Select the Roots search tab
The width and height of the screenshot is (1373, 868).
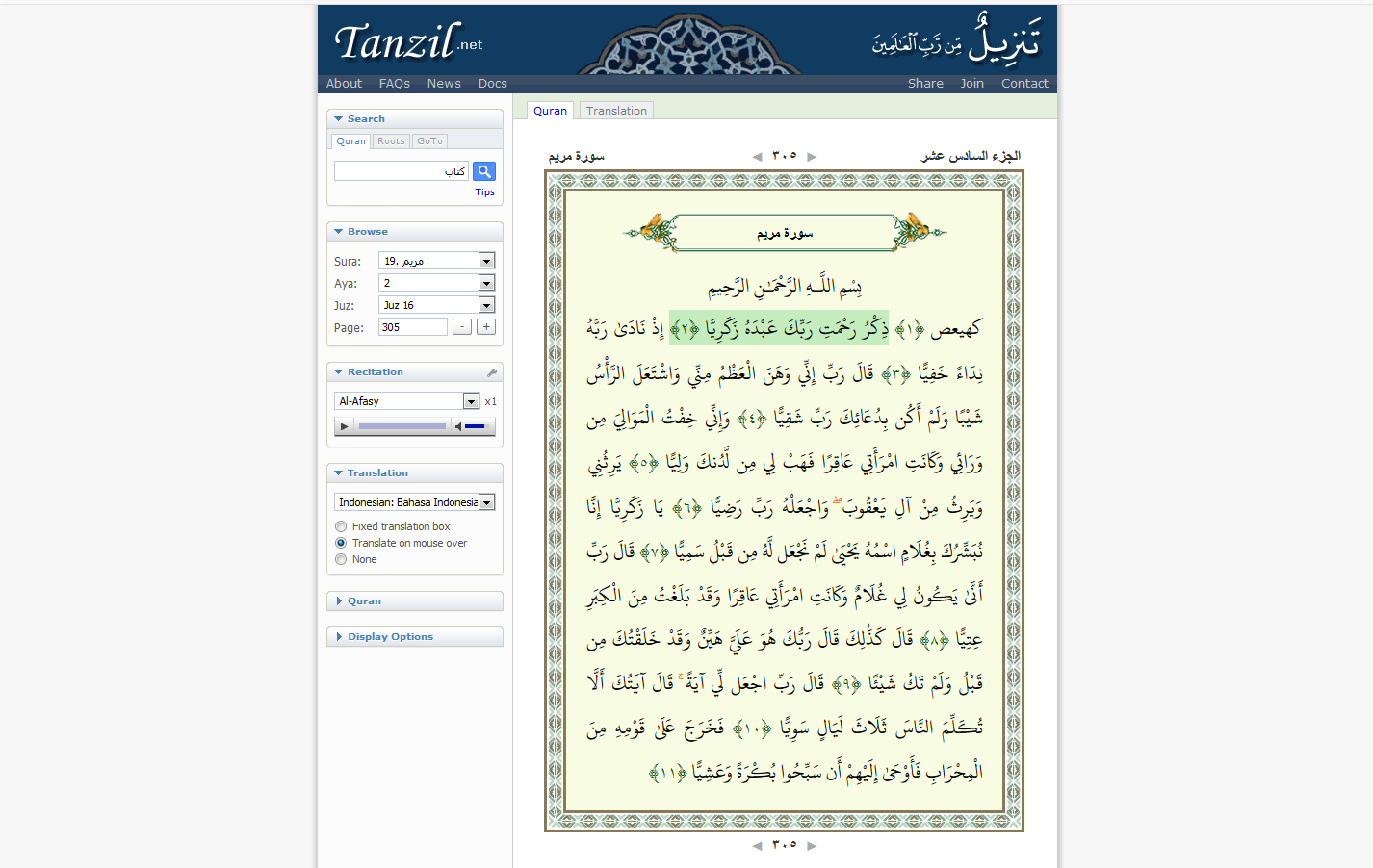point(391,141)
